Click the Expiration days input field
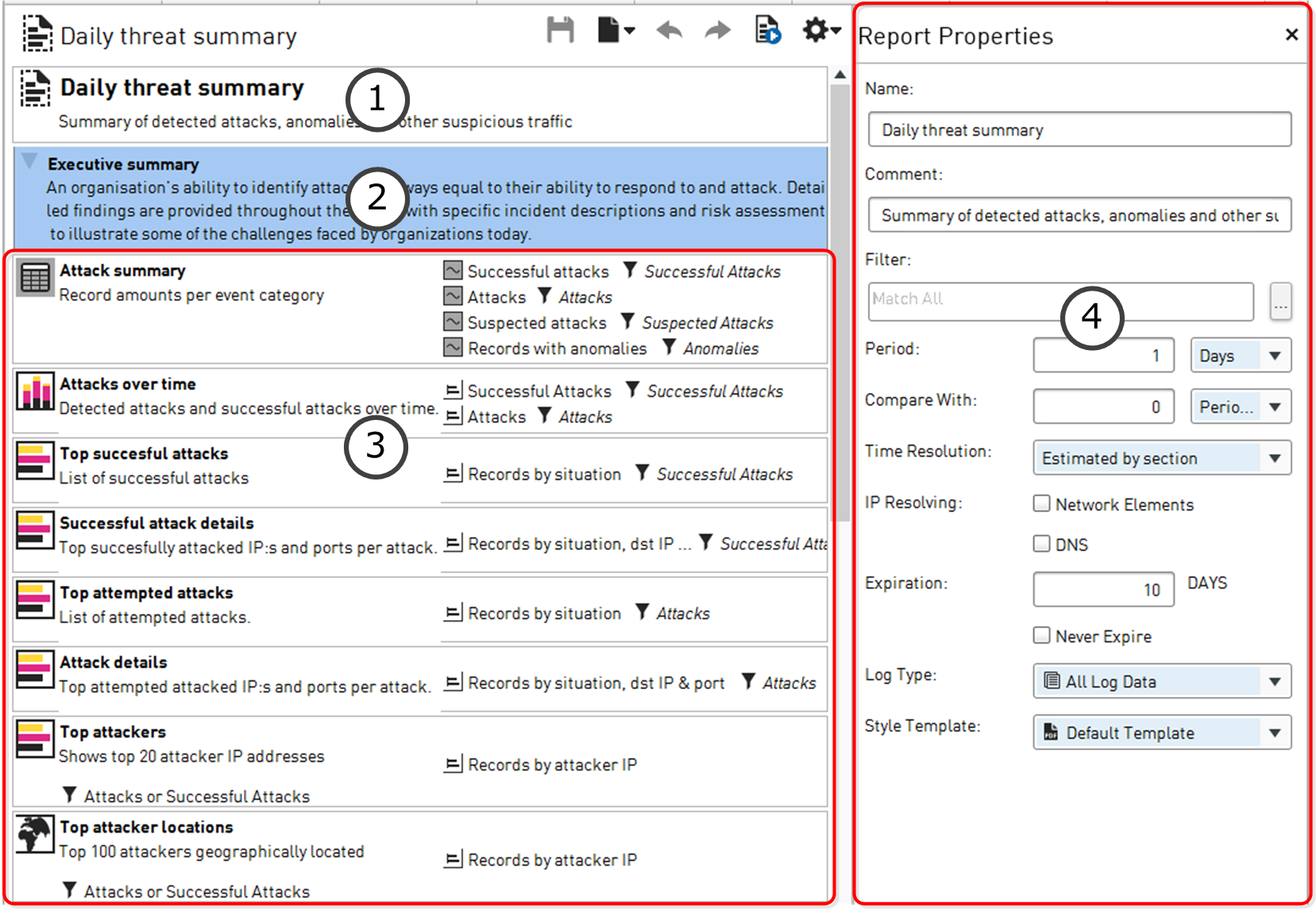Screen dimensions: 1316x909 1102,590
